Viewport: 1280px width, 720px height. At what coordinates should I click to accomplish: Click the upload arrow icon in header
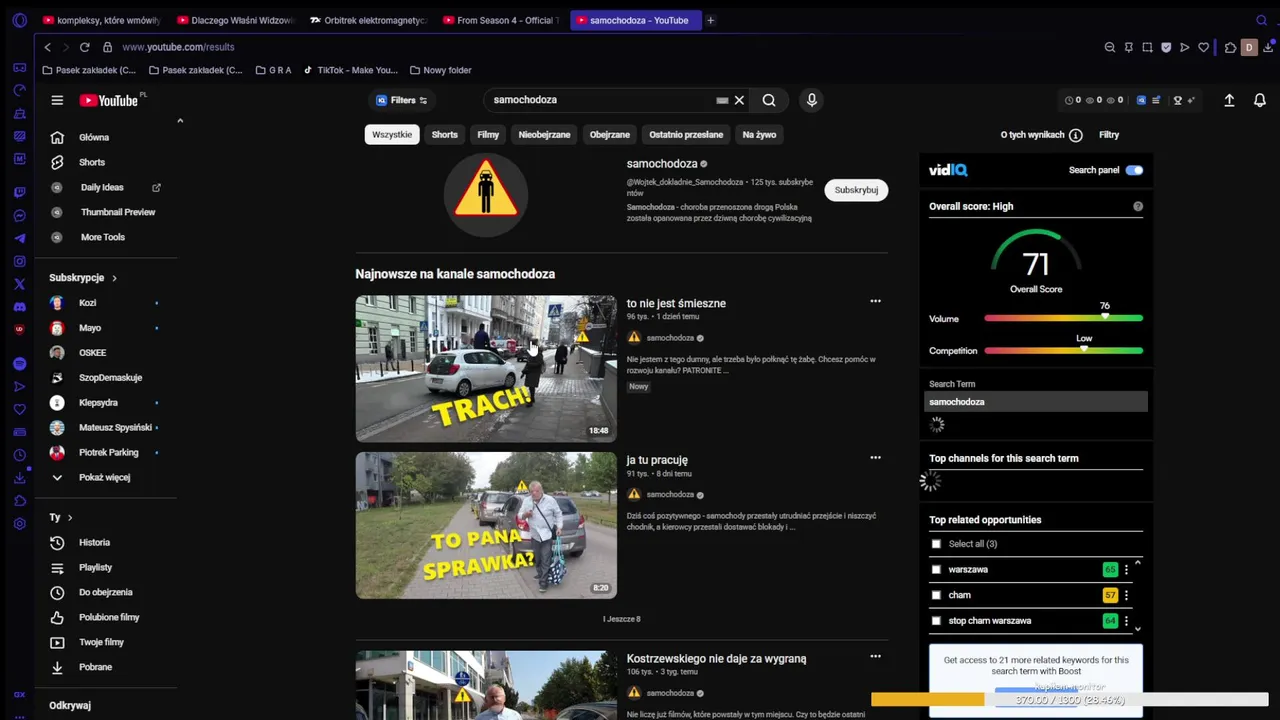[1229, 100]
